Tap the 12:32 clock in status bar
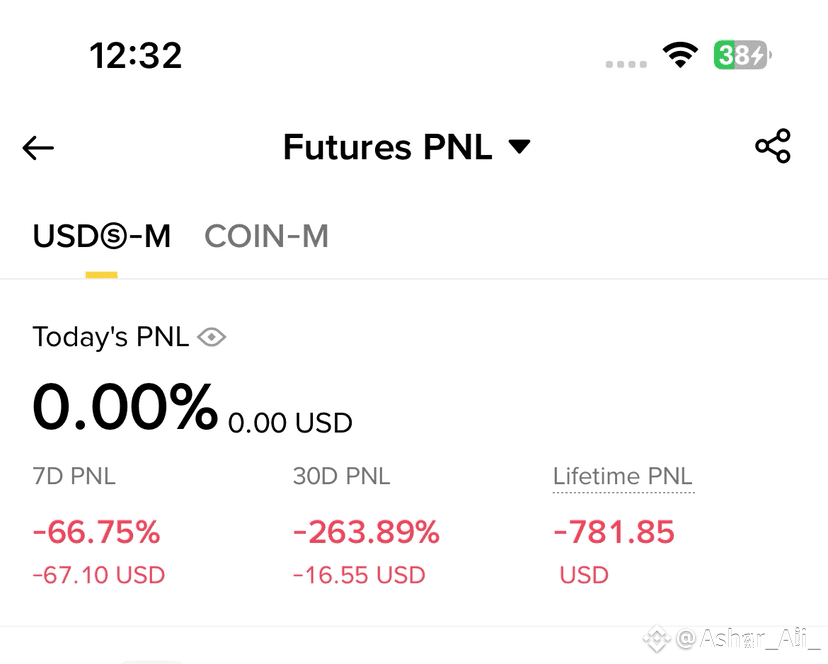The image size is (828, 664). [x=136, y=55]
